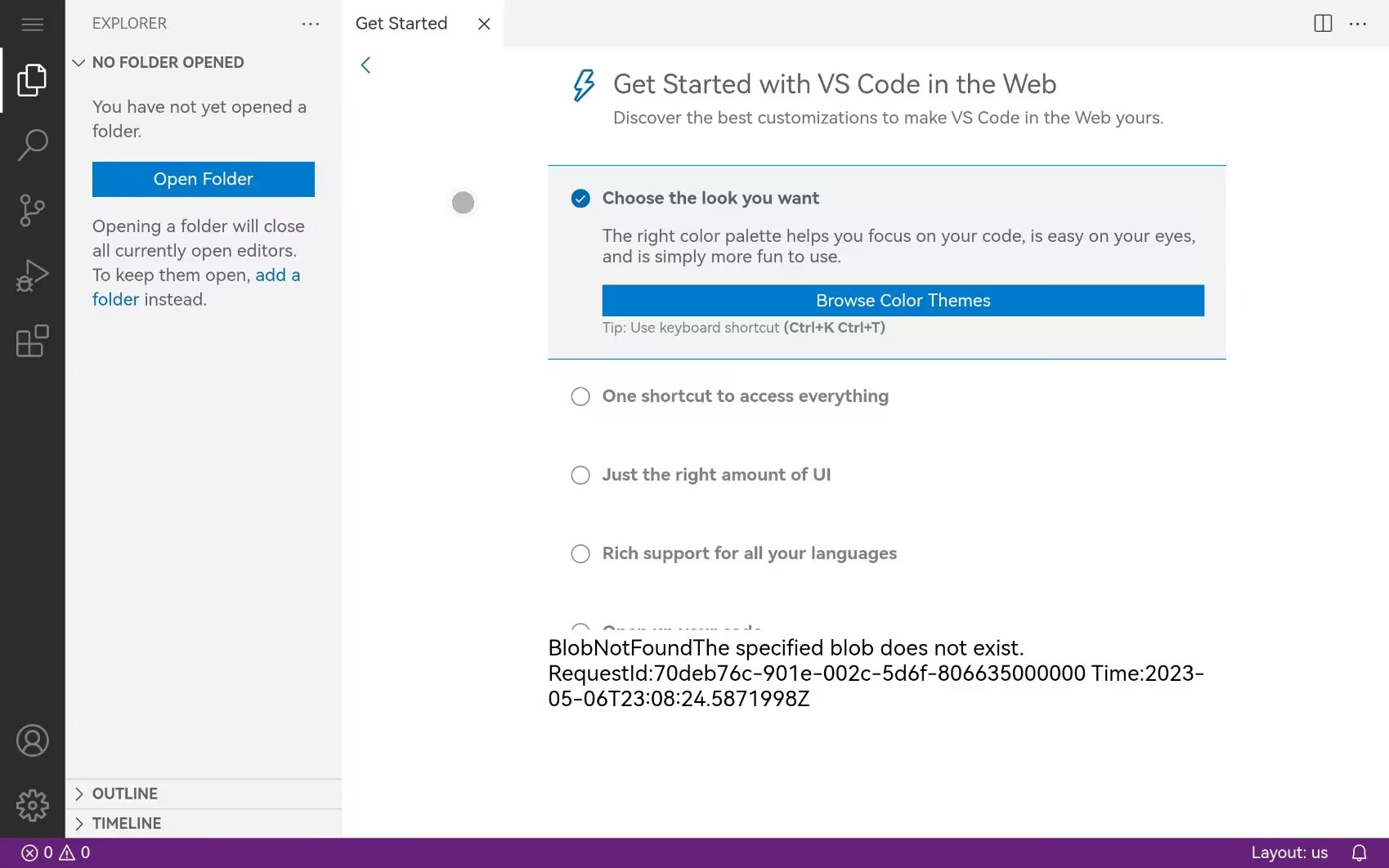This screenshot has height=868, width=1389.
Task: Open the Search view icon
Action: 32,145
